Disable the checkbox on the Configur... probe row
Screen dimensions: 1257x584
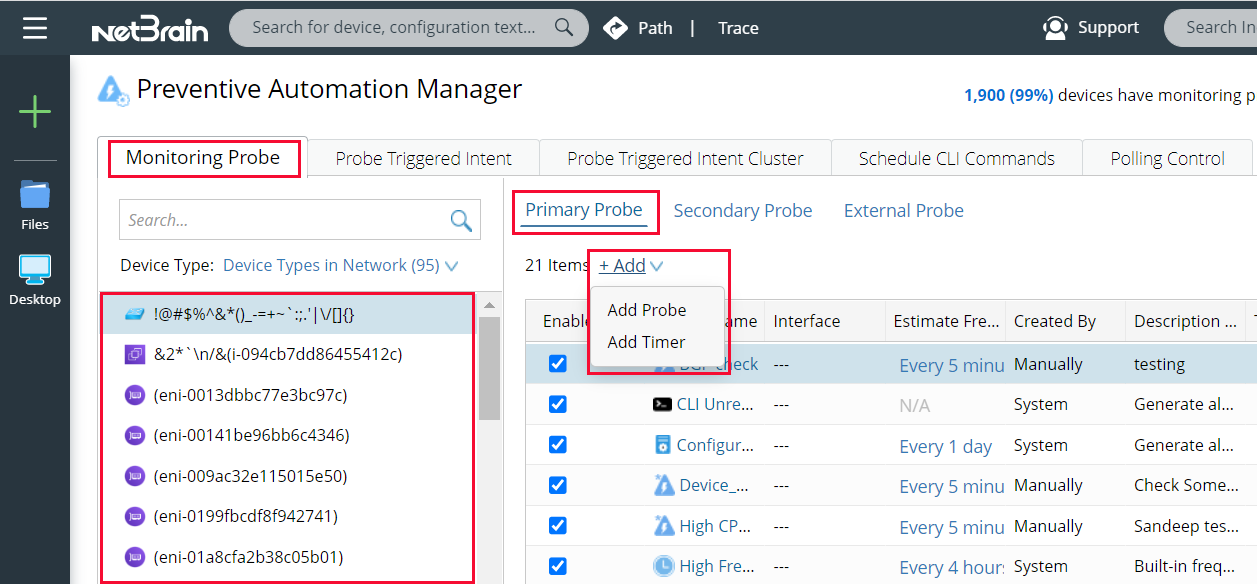(x=557, y=444)
